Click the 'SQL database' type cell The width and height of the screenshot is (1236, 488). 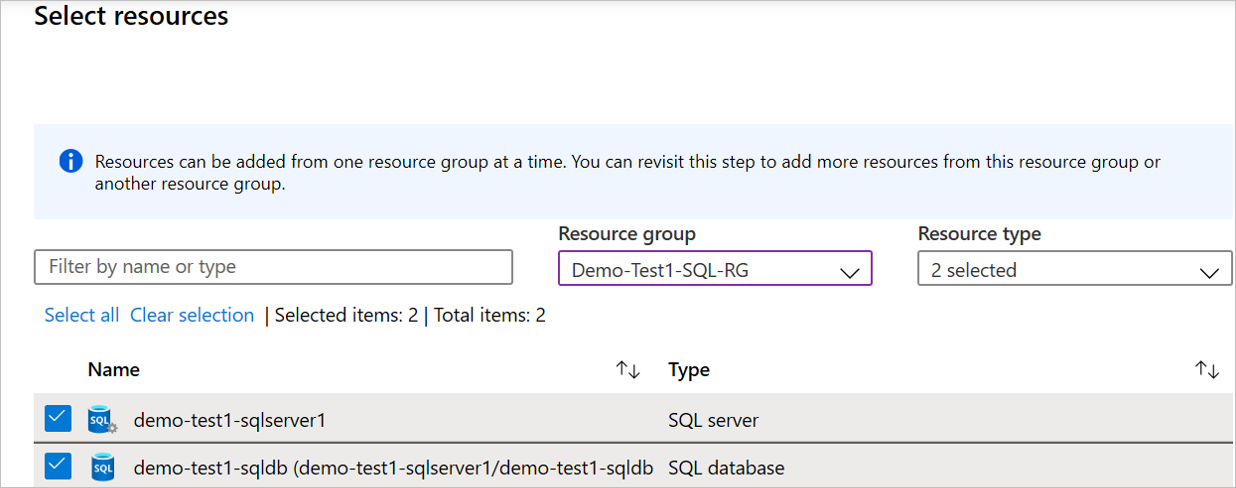click(x=726, y=468)
